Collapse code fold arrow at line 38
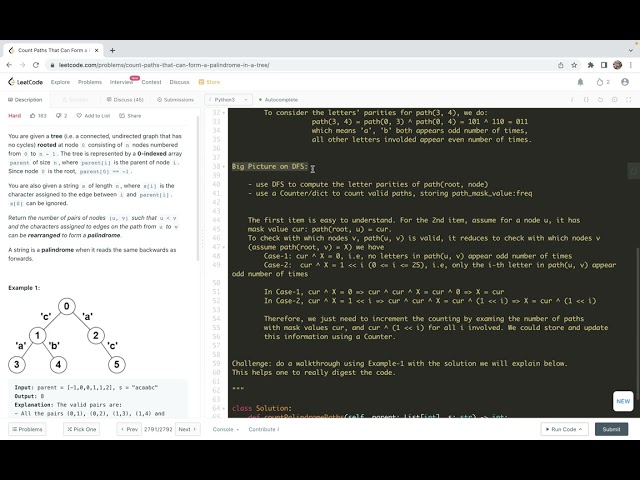This screenshot has width=640, height=480. 224,167
